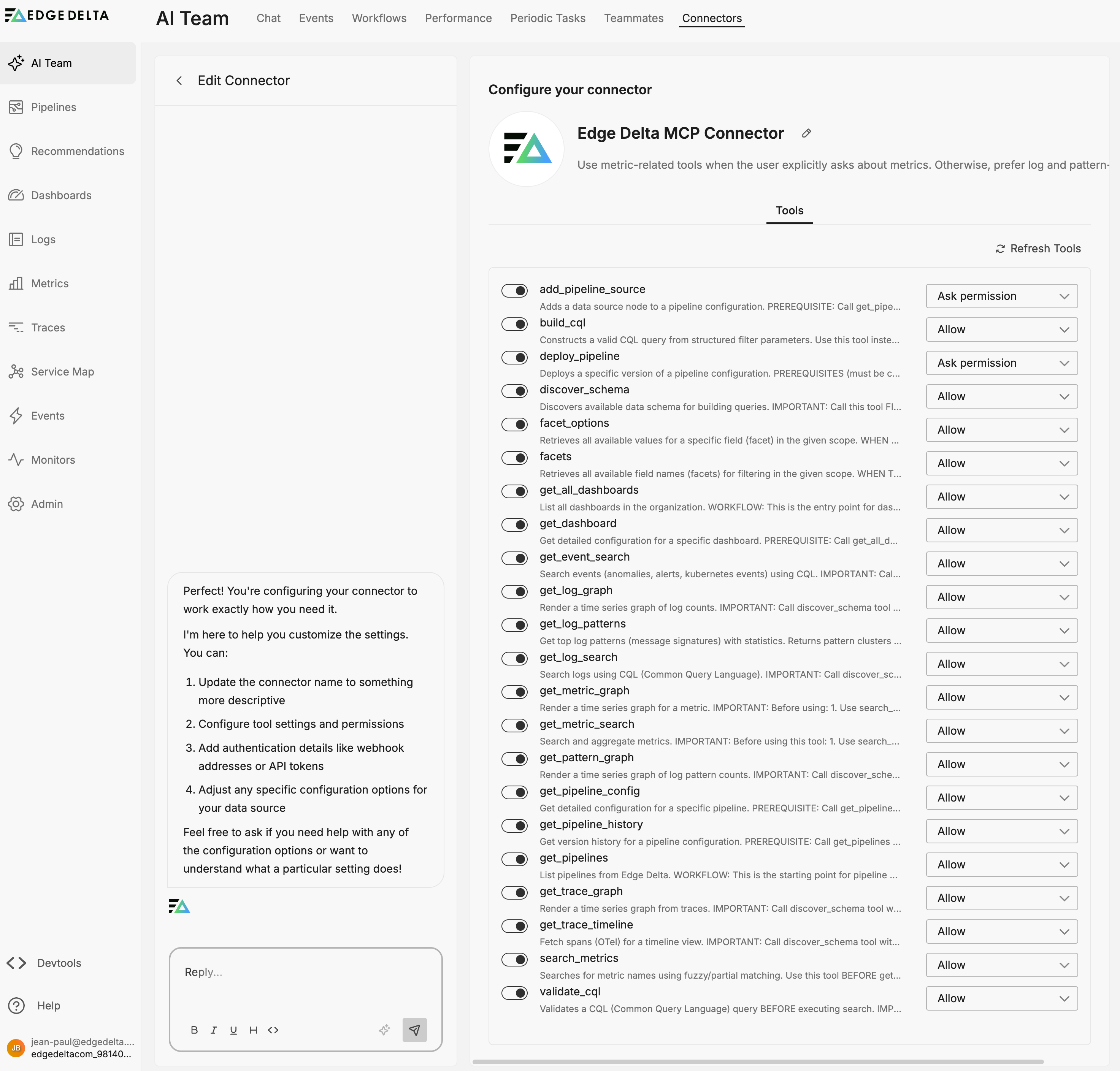1120x1071 pixels.
Task: Go back using the Edit Connector back arrow
Action: [x=179, y=81]
